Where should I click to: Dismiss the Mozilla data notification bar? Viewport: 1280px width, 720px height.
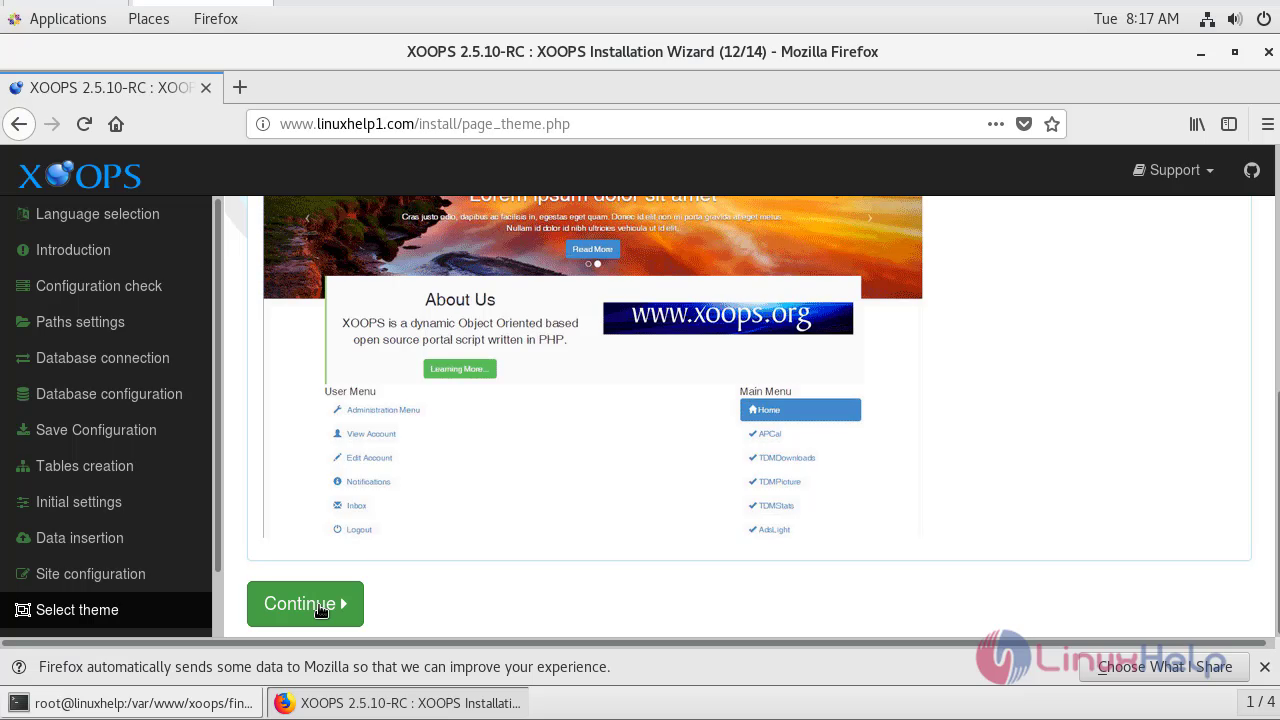(x=1264, y=667)
